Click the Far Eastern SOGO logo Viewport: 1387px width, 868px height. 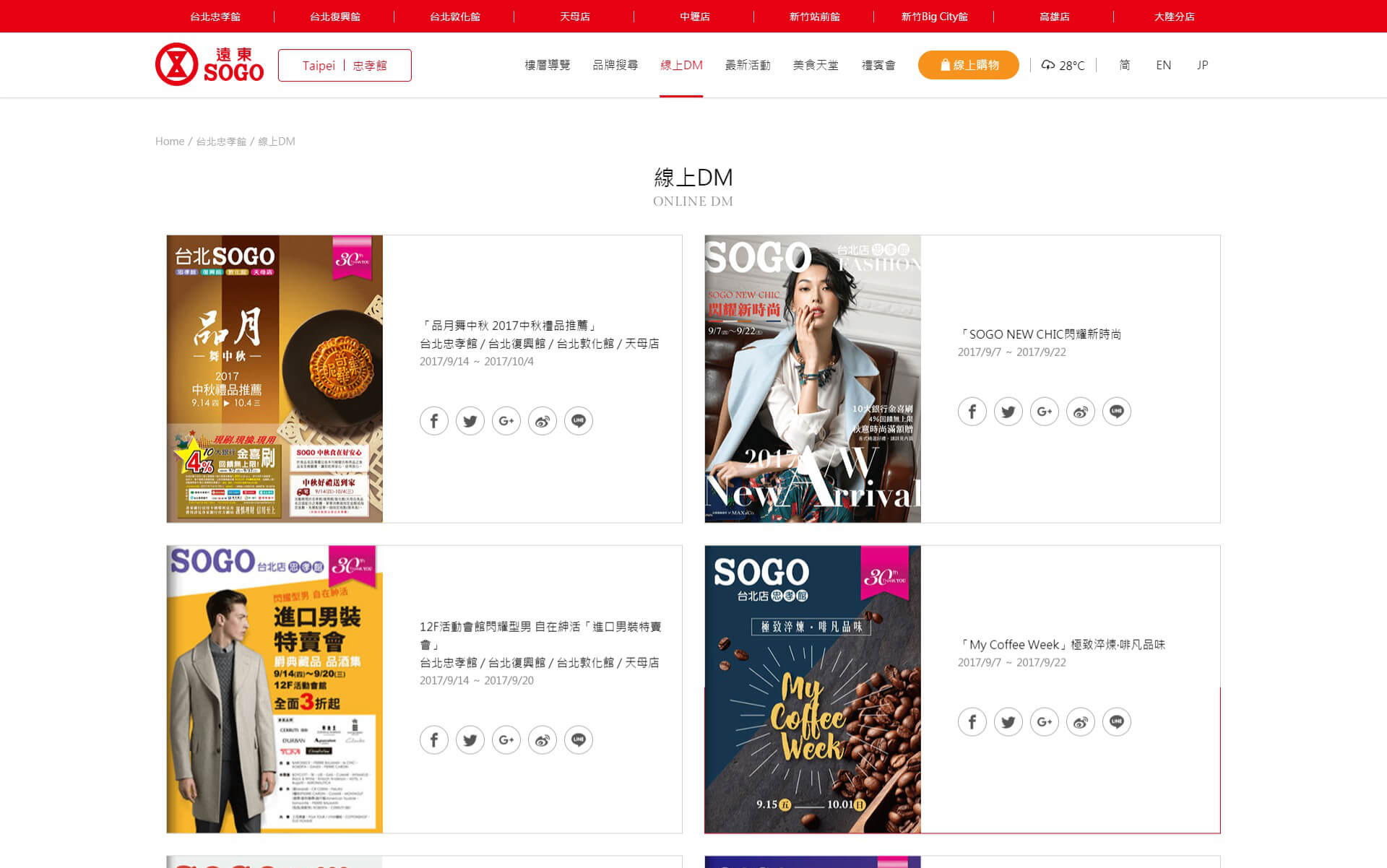[x=209, y=64]
